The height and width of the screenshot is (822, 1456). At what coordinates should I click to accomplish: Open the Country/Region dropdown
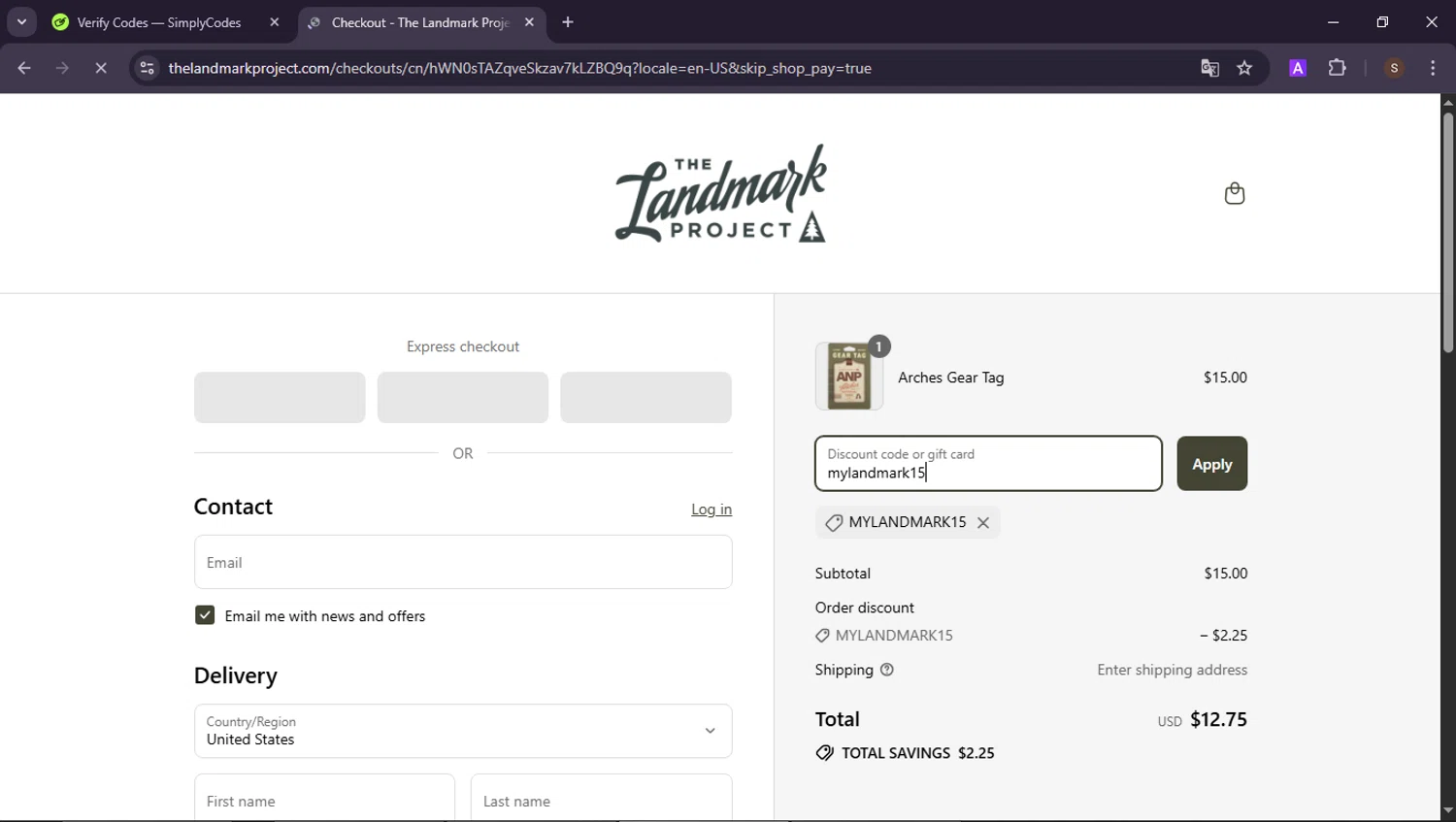click(x=463, y=731)
